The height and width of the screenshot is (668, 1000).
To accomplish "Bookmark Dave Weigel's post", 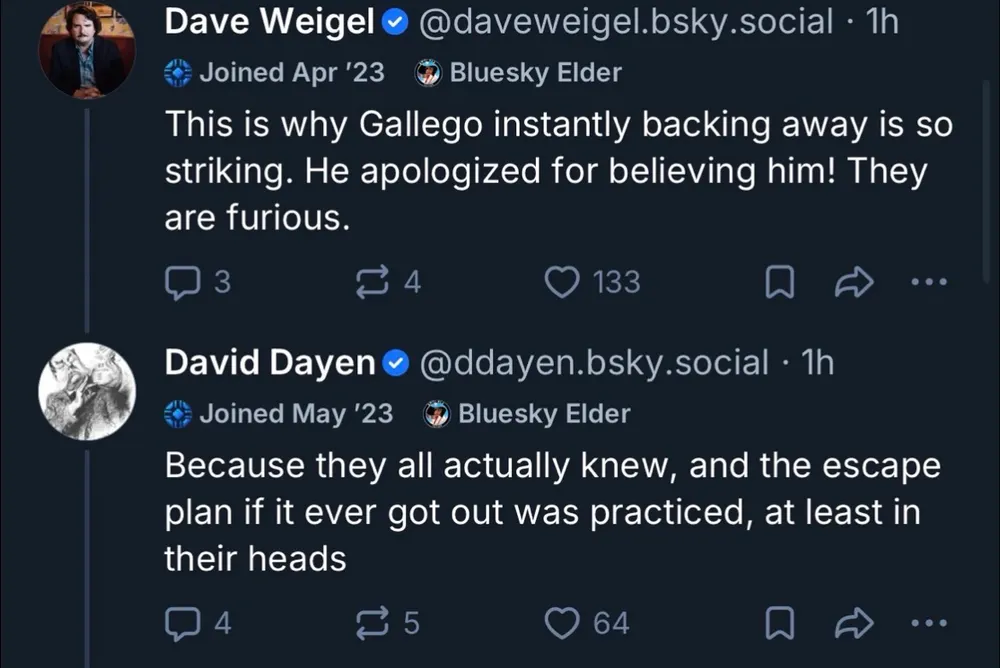I will pos(778,284).
